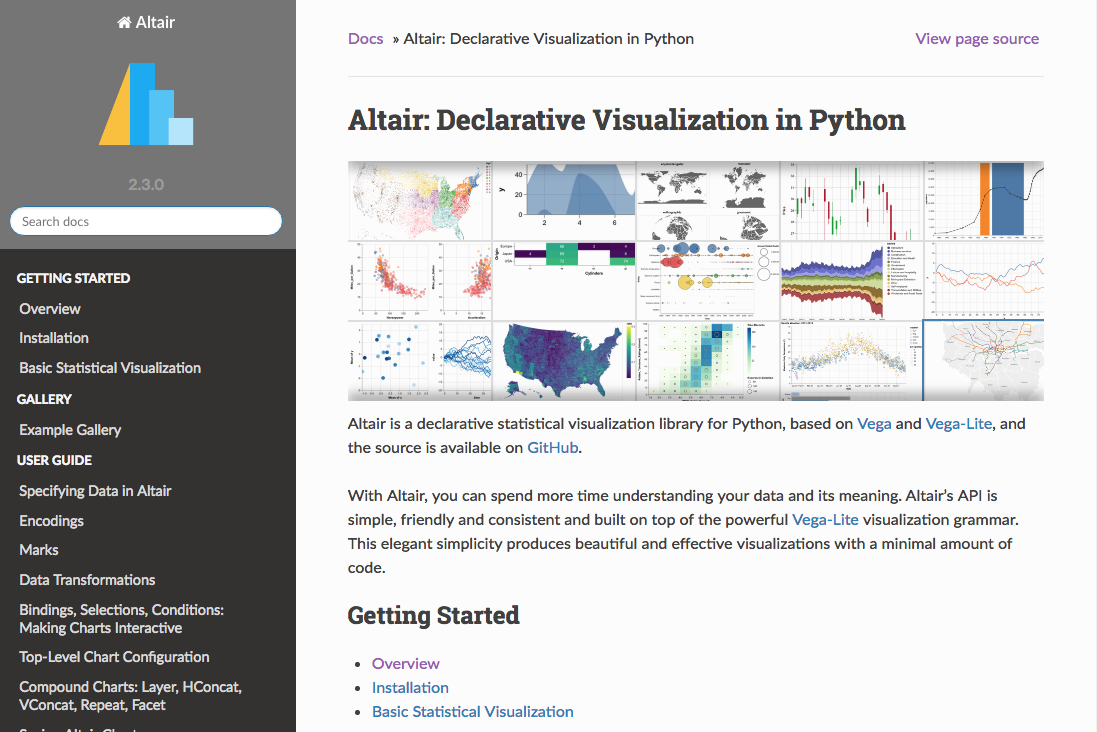
Task: Open Example Gallery in the sidebar
Action: pyautogui.click(x=70, y=430)
